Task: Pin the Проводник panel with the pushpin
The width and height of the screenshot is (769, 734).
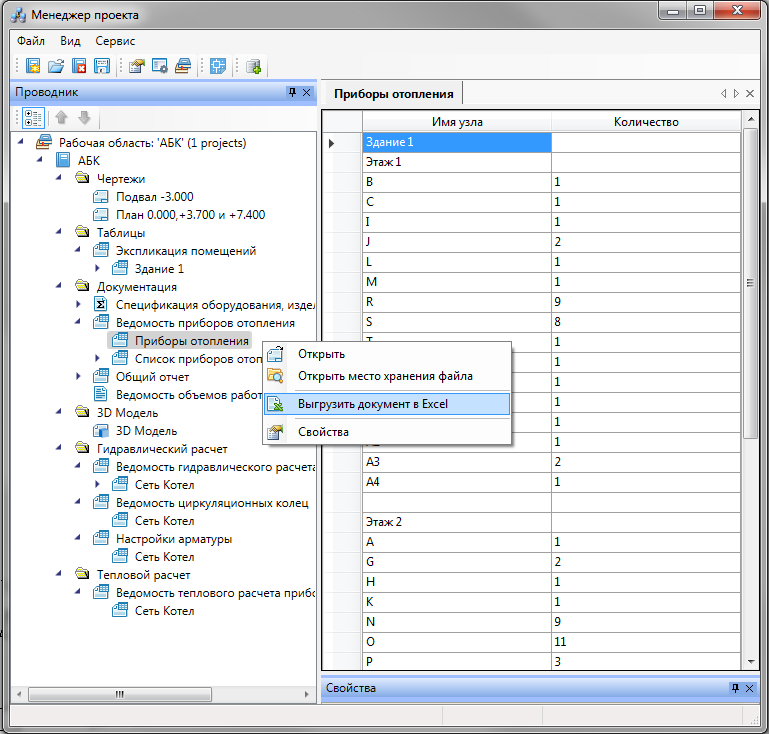Action: (x=292, y=92)
